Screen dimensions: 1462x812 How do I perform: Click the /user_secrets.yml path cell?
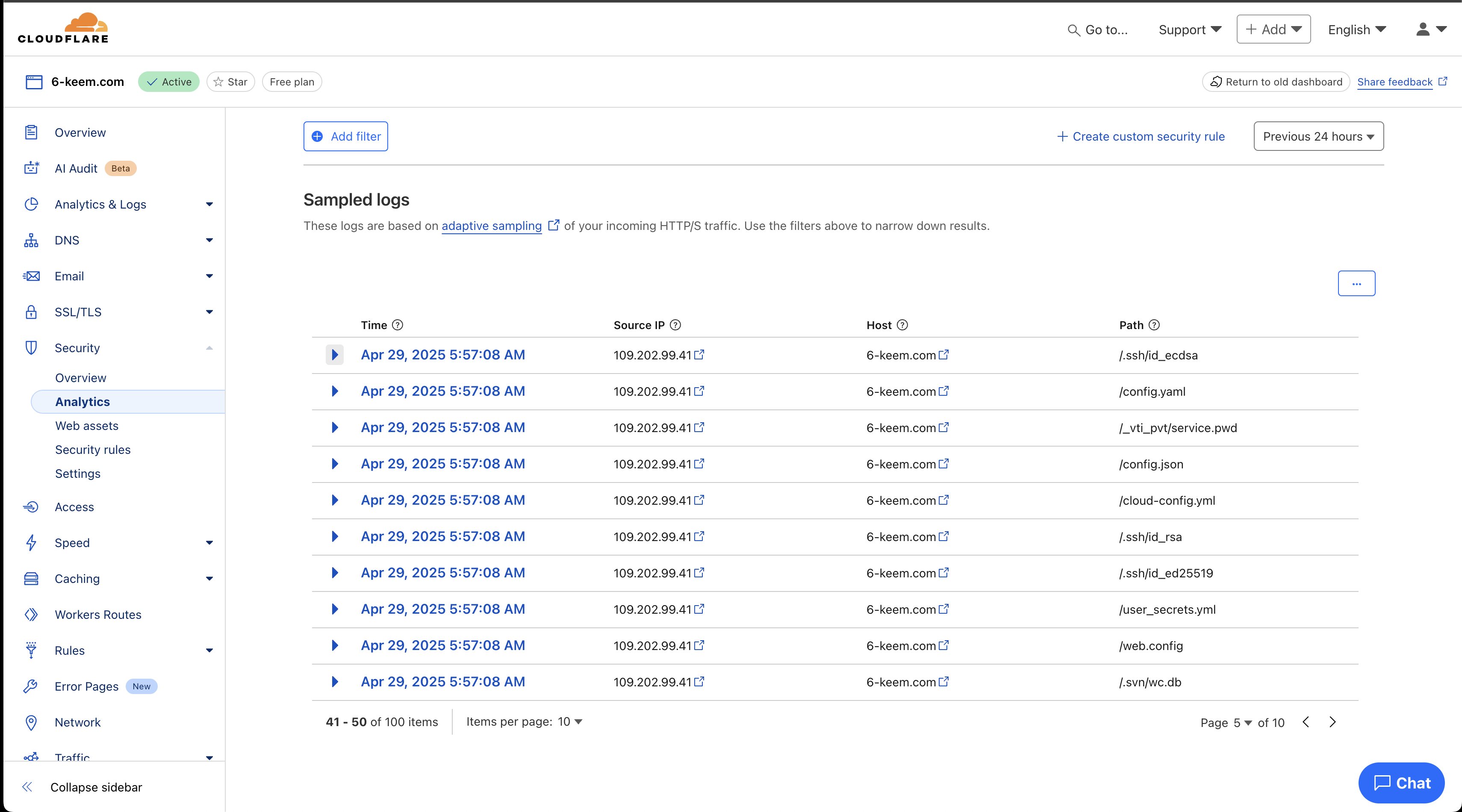click(x=1167, y=609)
